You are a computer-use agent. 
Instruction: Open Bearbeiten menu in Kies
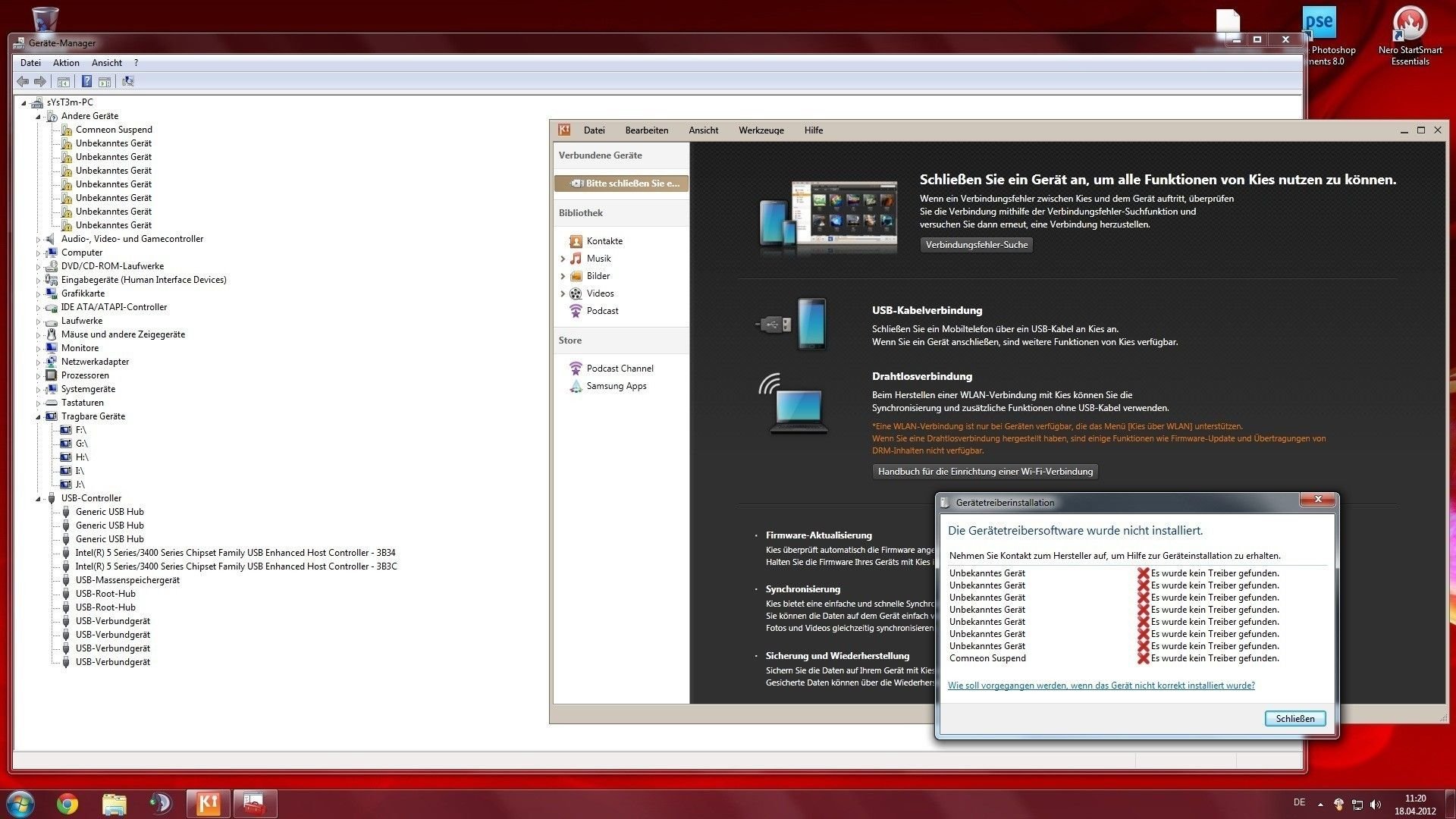(x=647, y=130)
